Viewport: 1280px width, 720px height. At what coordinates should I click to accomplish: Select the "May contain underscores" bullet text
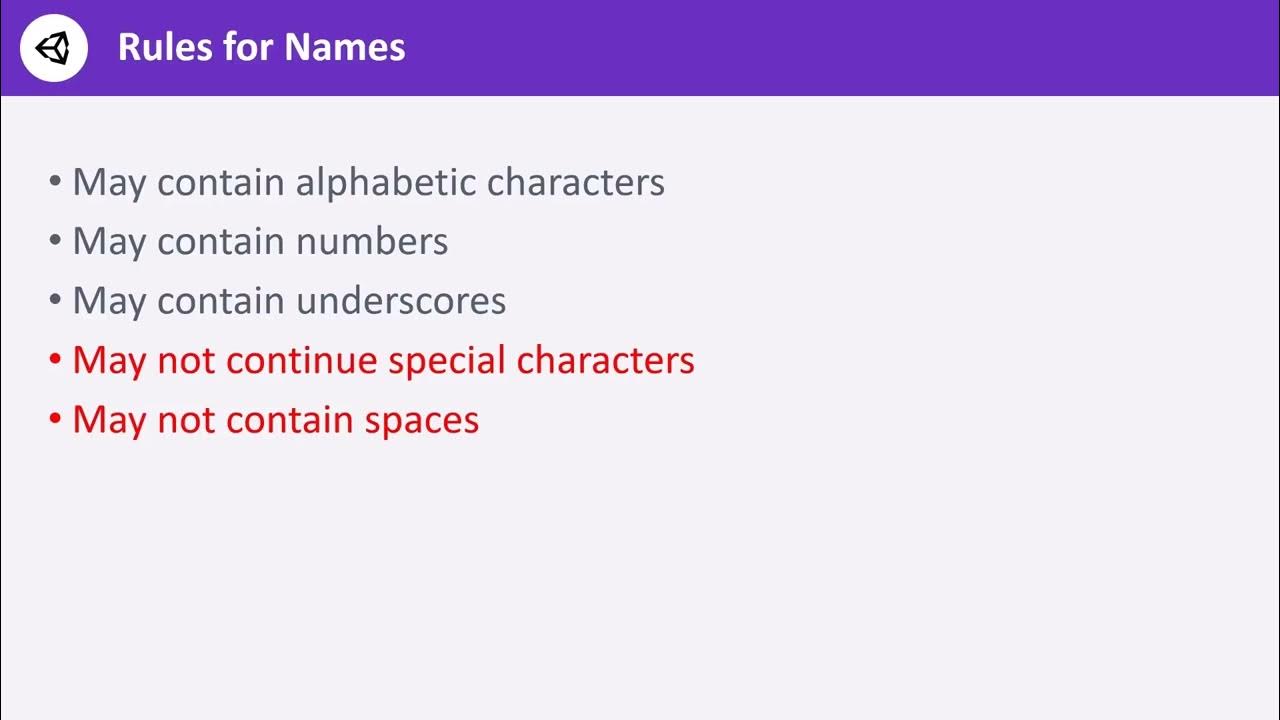point(289,301)
